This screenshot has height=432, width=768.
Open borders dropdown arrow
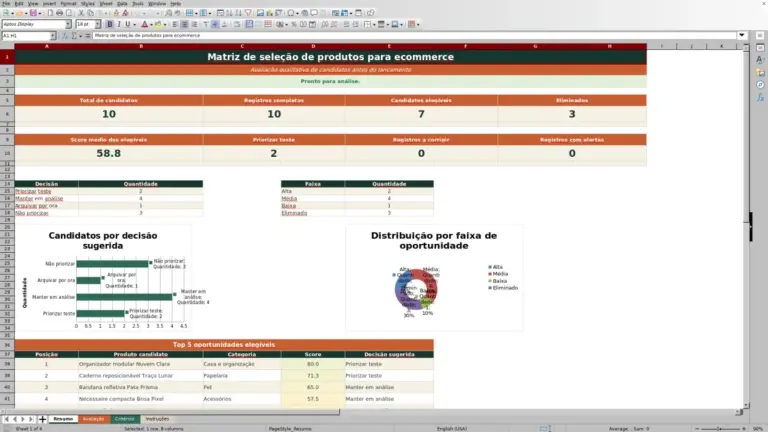[374, 24]
